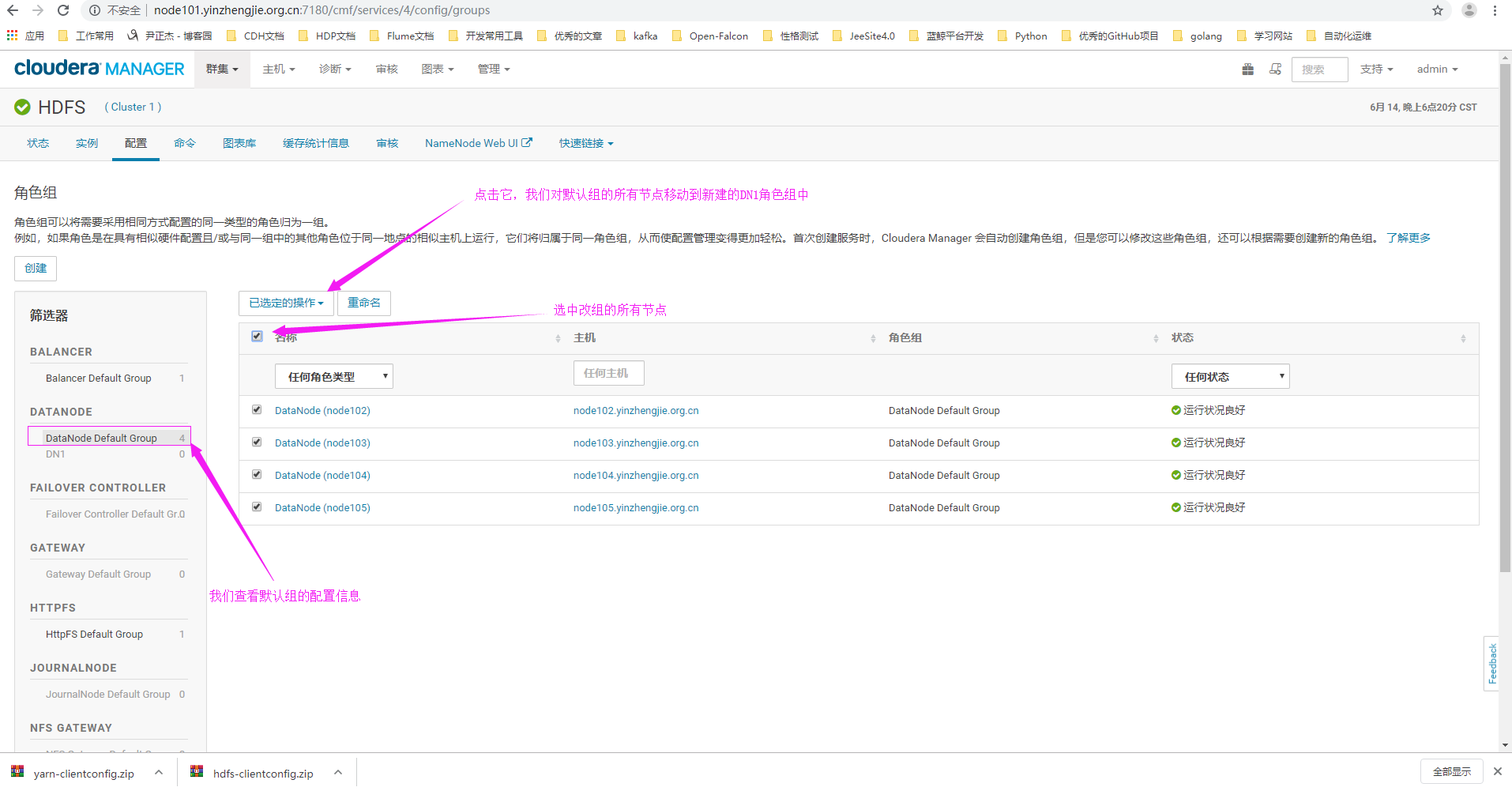
Task: Open the apps grid bookmark icon
Action: point(13,36)
